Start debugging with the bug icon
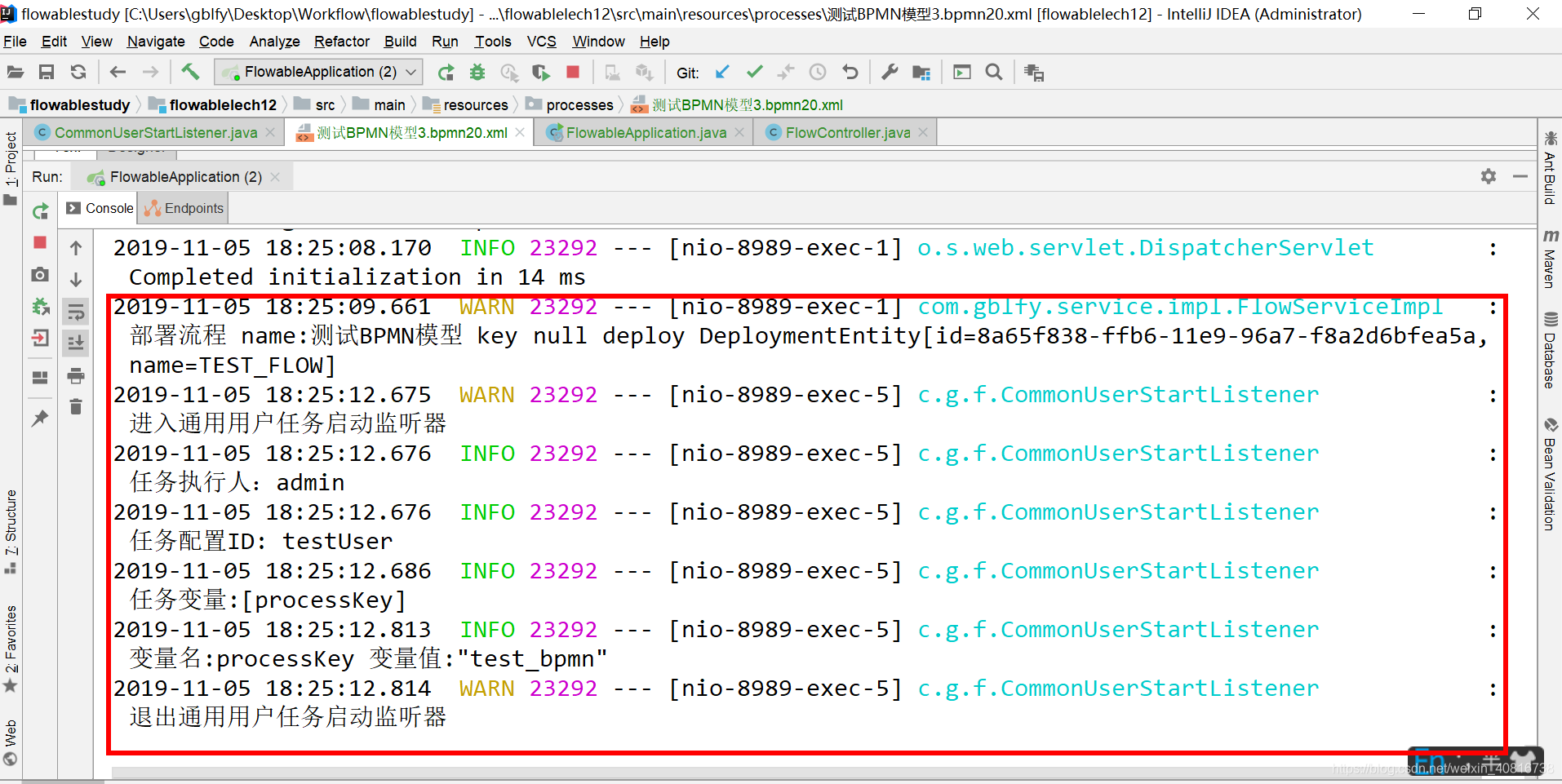 [477, 72]
